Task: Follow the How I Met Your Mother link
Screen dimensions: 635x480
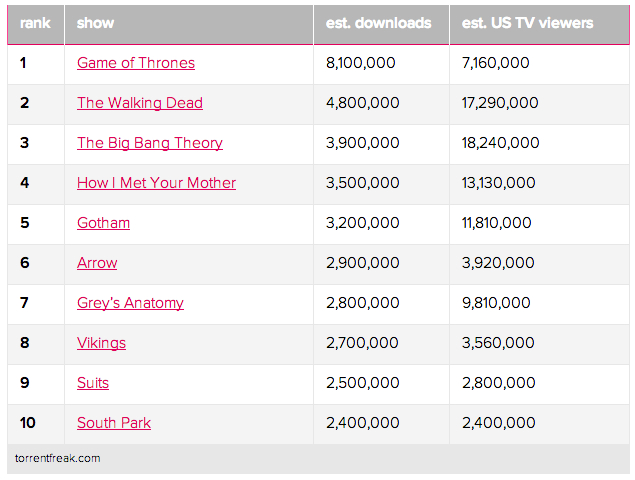Action: [157, 183]
